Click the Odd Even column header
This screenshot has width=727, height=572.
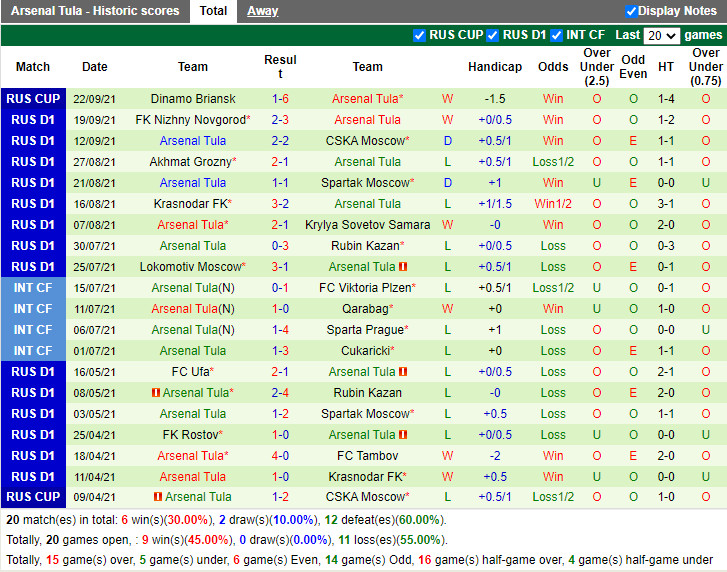pos(633,67)
